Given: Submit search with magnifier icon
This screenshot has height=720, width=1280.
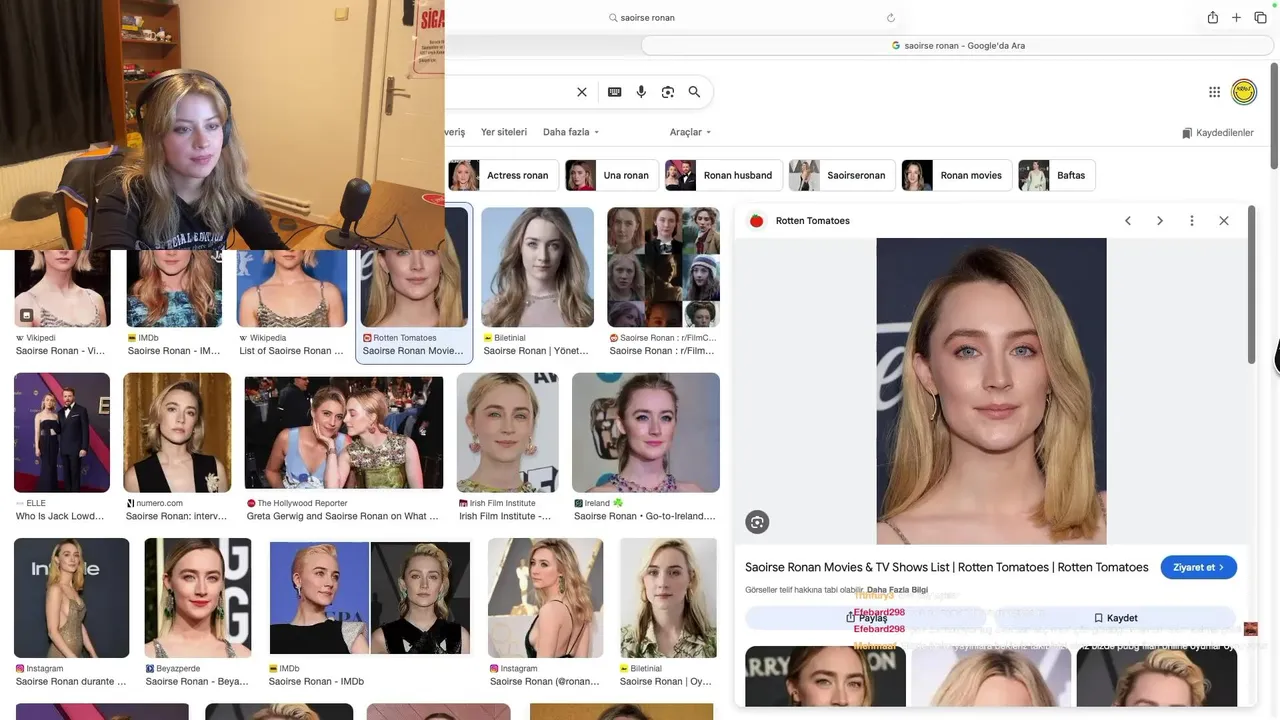Looking at the screenshot, I should (x=694, y=92).
